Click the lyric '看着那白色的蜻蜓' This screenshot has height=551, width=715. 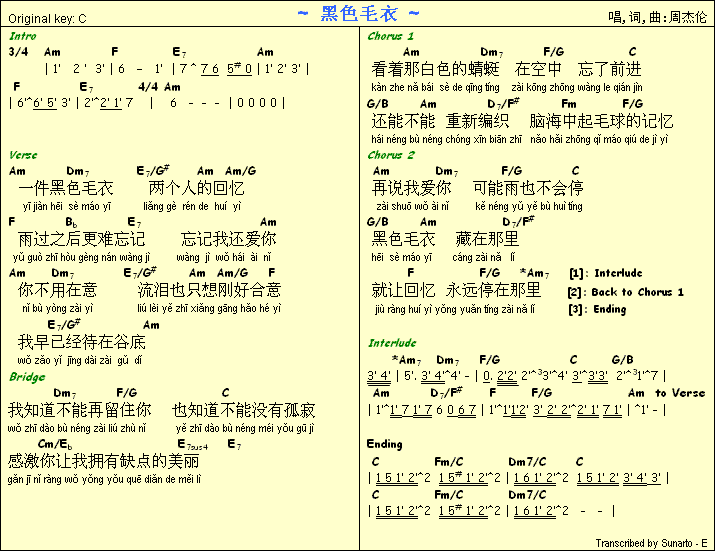tap(435, 69)
